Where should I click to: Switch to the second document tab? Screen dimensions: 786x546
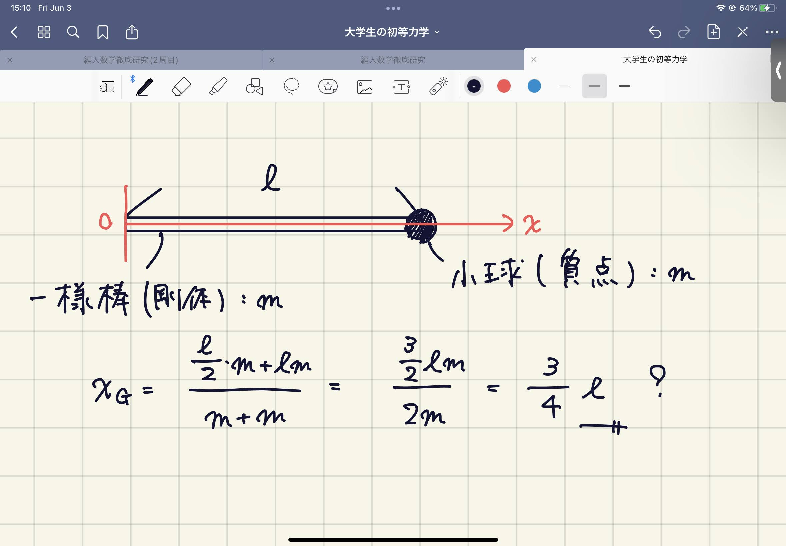(393, 60)
